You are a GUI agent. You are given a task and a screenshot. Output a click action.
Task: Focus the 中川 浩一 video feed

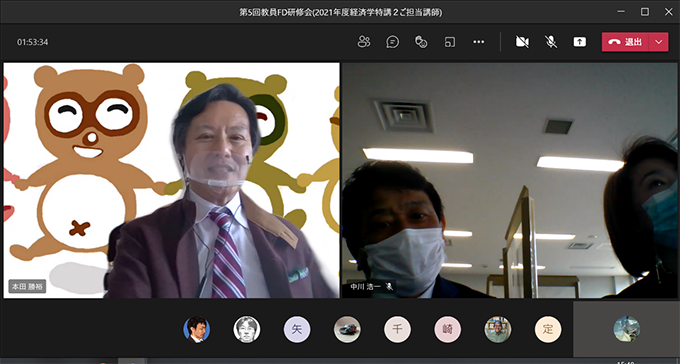pyautogui.click(x=510, y=180)
